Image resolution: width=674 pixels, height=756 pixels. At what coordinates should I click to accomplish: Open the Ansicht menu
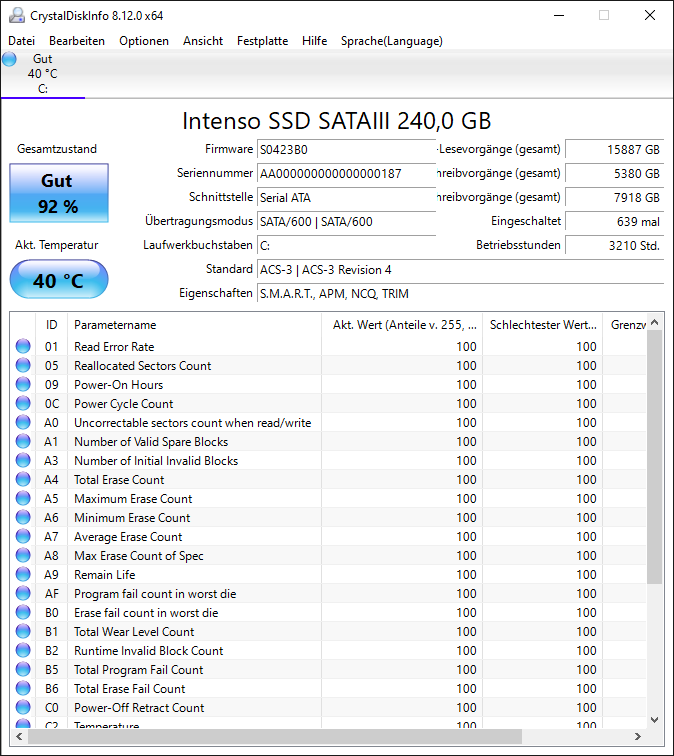pos(203,41)
